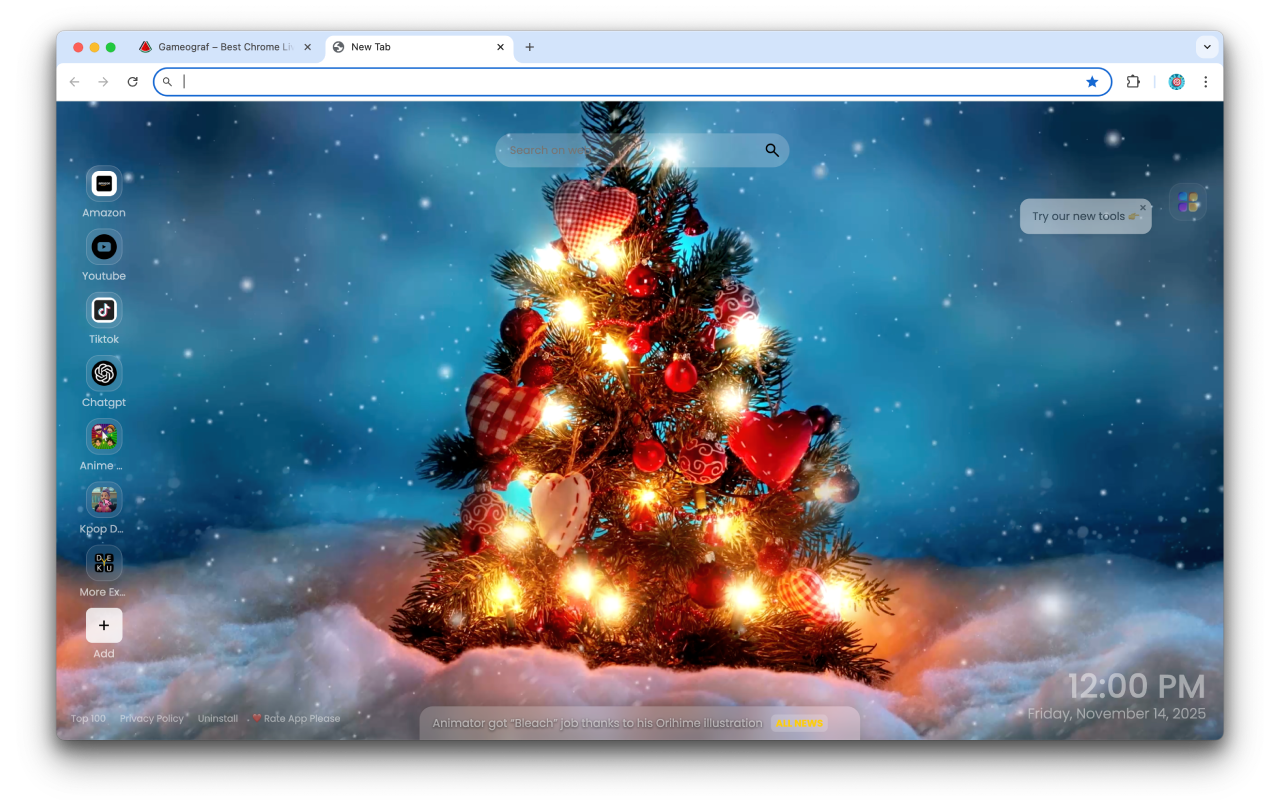This screenshot has width=1280, height=800.
Task: Open the Chatgpt shortcut icon
Action: pyautogui.click(x=104, y=373)
